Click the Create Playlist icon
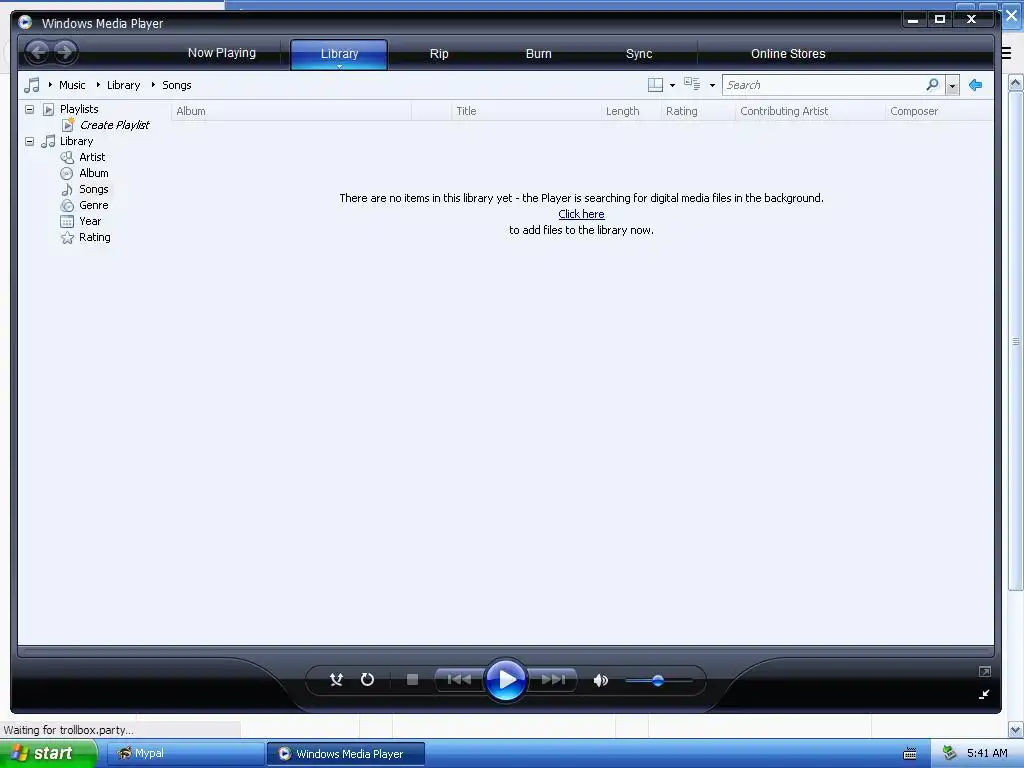This screenshot has width=1024, height=768. tap(68, 124)
